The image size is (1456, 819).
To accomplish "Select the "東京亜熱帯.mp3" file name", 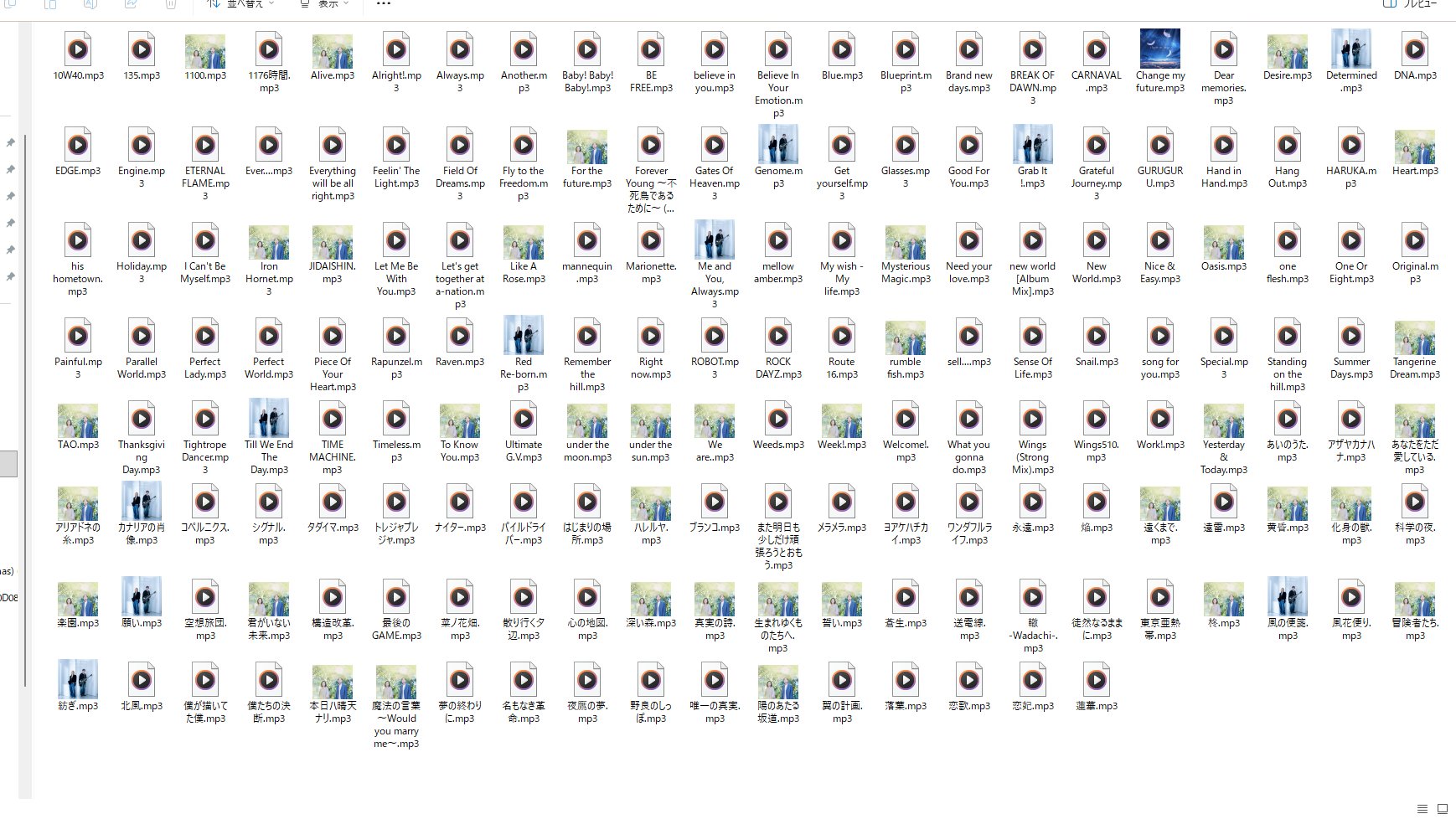I will [1160, 630].
